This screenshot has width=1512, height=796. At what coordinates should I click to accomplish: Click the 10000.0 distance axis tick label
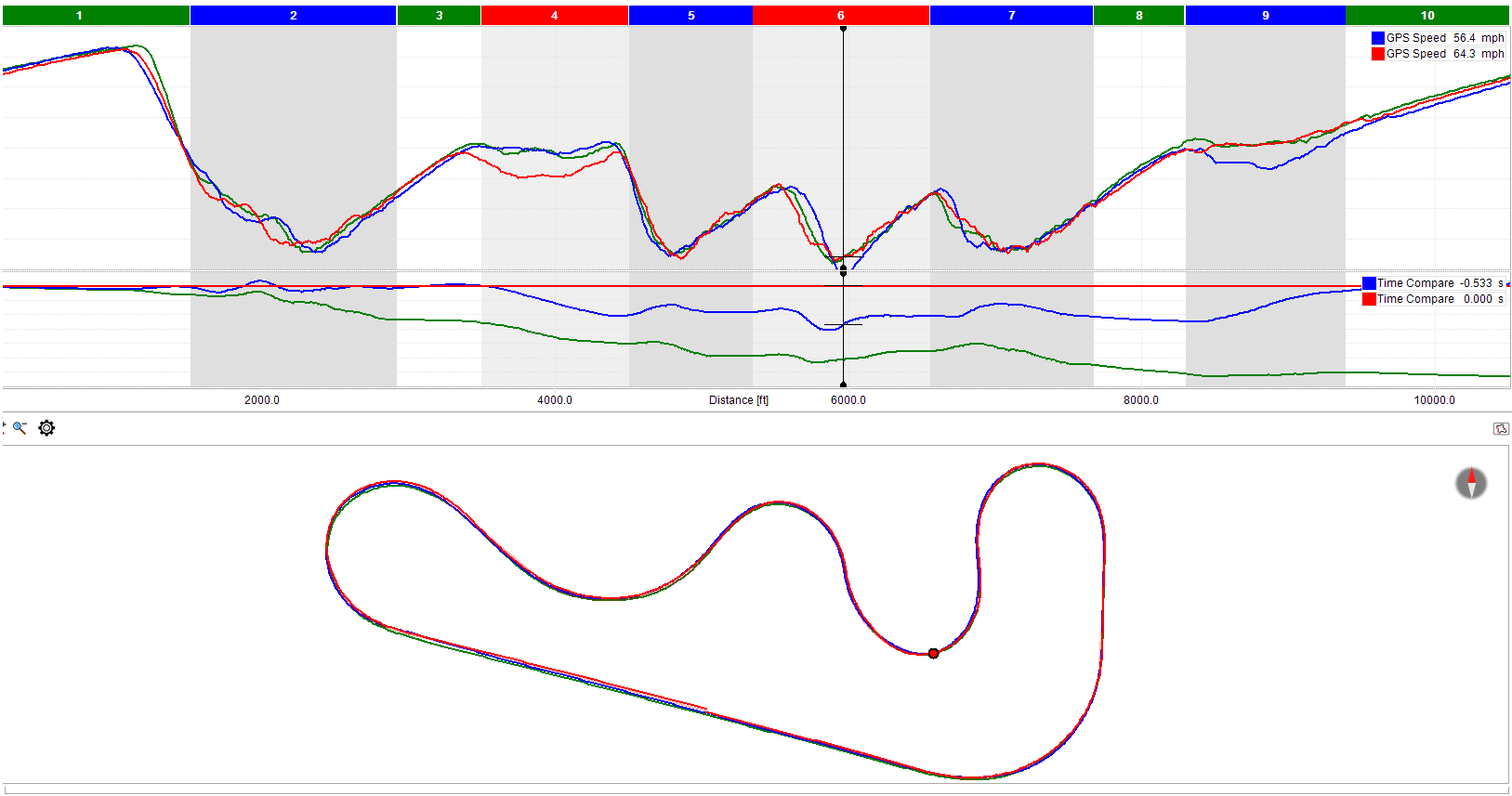point(1435,400)
